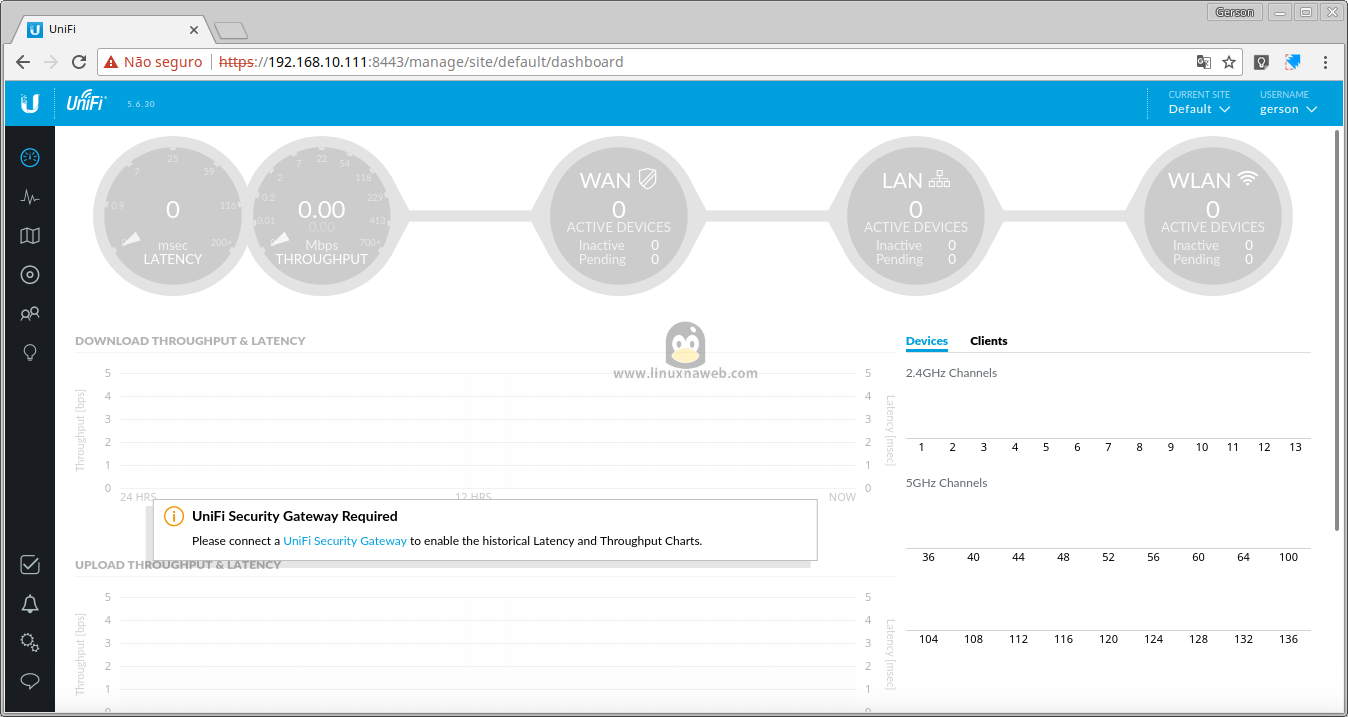Click the version number 5.6.30
The height and width of the screenshot is (717, 1348).
tap(141, 104)
